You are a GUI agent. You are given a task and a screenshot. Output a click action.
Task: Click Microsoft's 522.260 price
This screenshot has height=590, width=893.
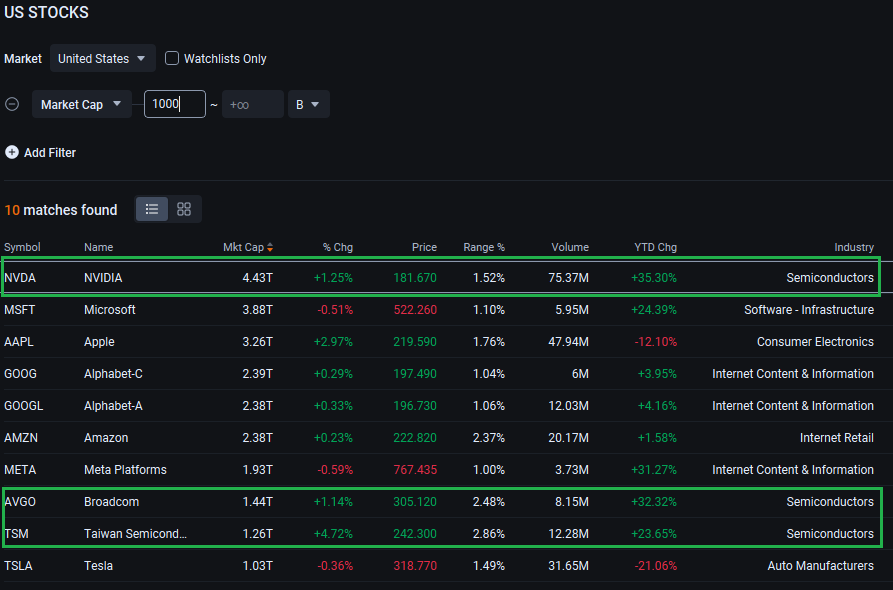click(415, 310)
